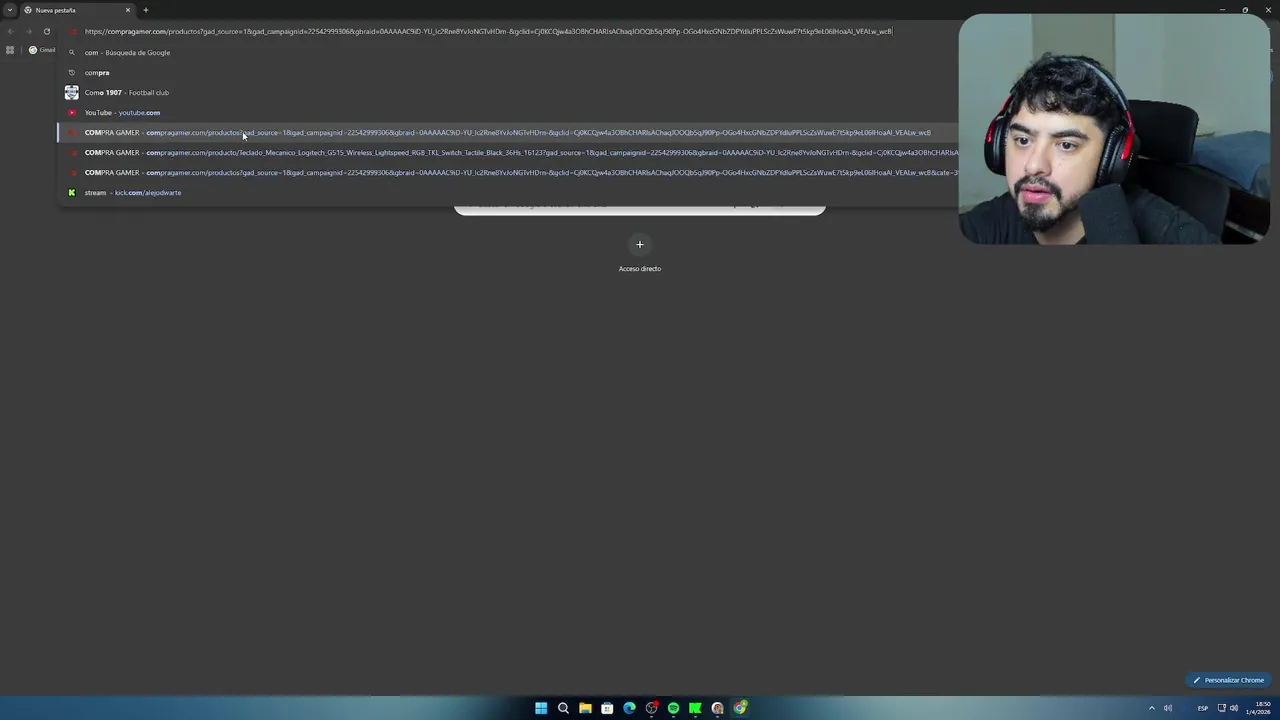Close the Nueva pestaña tab
Viewport: 1280px width, 720px height.
[x=128, y=10]
